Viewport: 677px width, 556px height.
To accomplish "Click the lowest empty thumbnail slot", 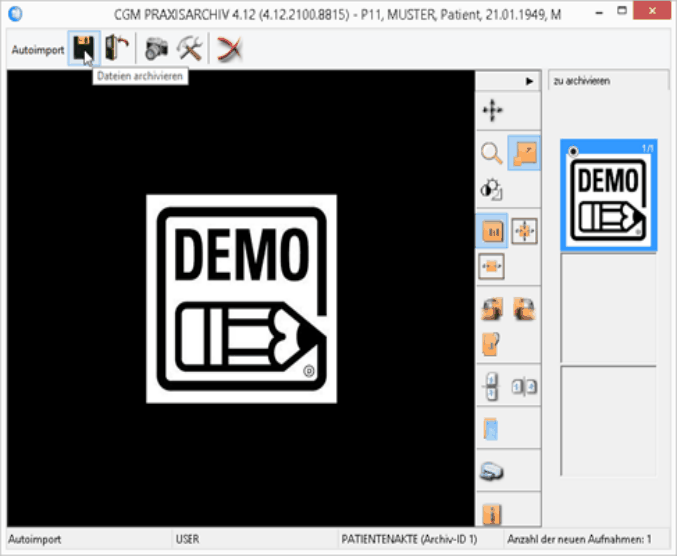I will coord(608,421).
